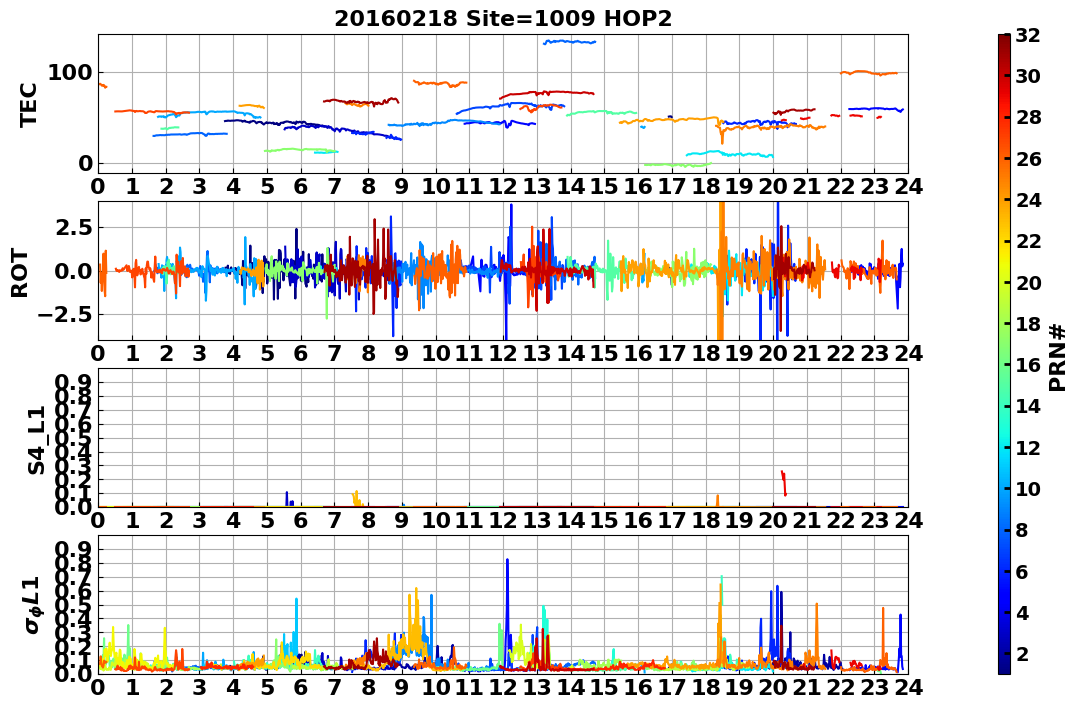Click the "100" tick on the TEC axis
Image resolution: width=1077 pixels, height=709 pixels.
click(x=70, y=72)
